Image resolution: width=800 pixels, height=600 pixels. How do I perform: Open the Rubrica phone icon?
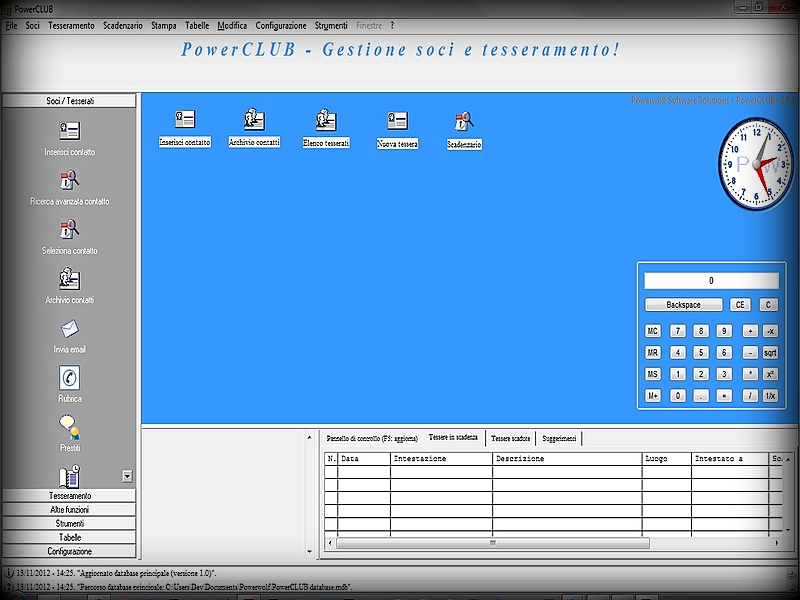69,378
